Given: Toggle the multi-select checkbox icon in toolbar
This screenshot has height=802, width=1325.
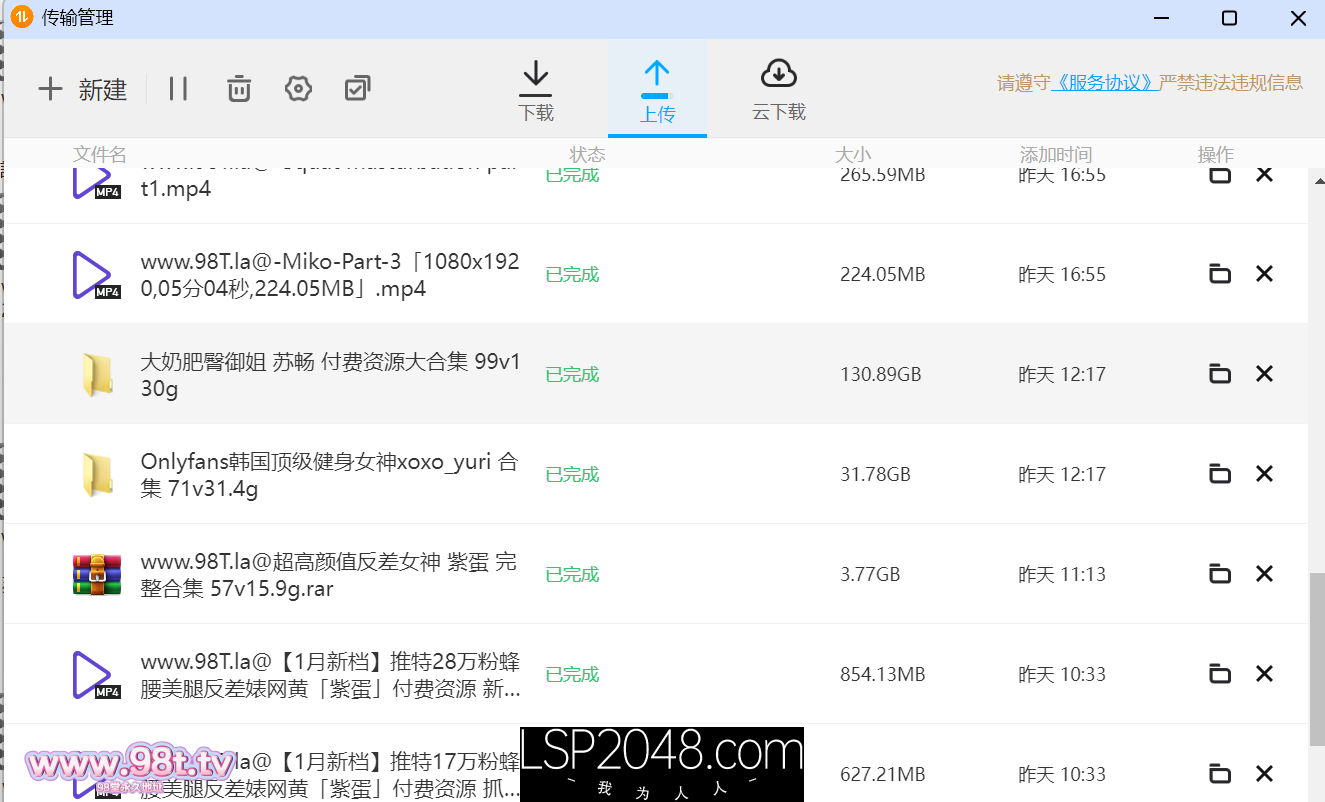Looking at the screenshot, I should click(x=357, y=89).
